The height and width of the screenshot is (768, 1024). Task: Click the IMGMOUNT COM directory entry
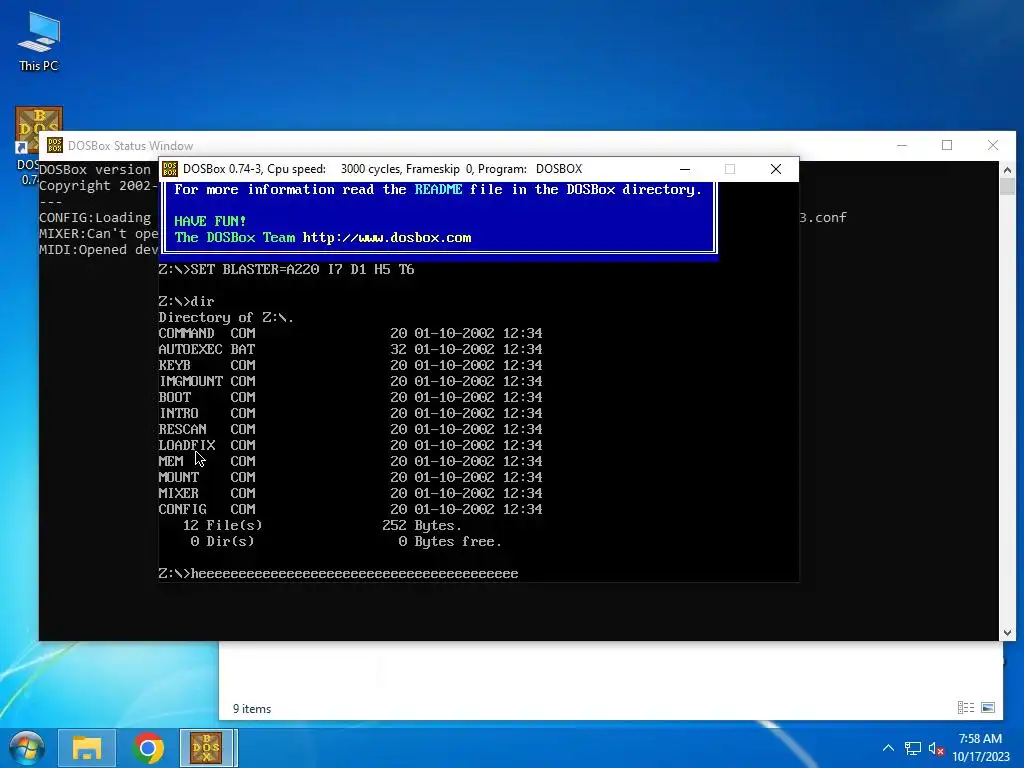(350, 381)
